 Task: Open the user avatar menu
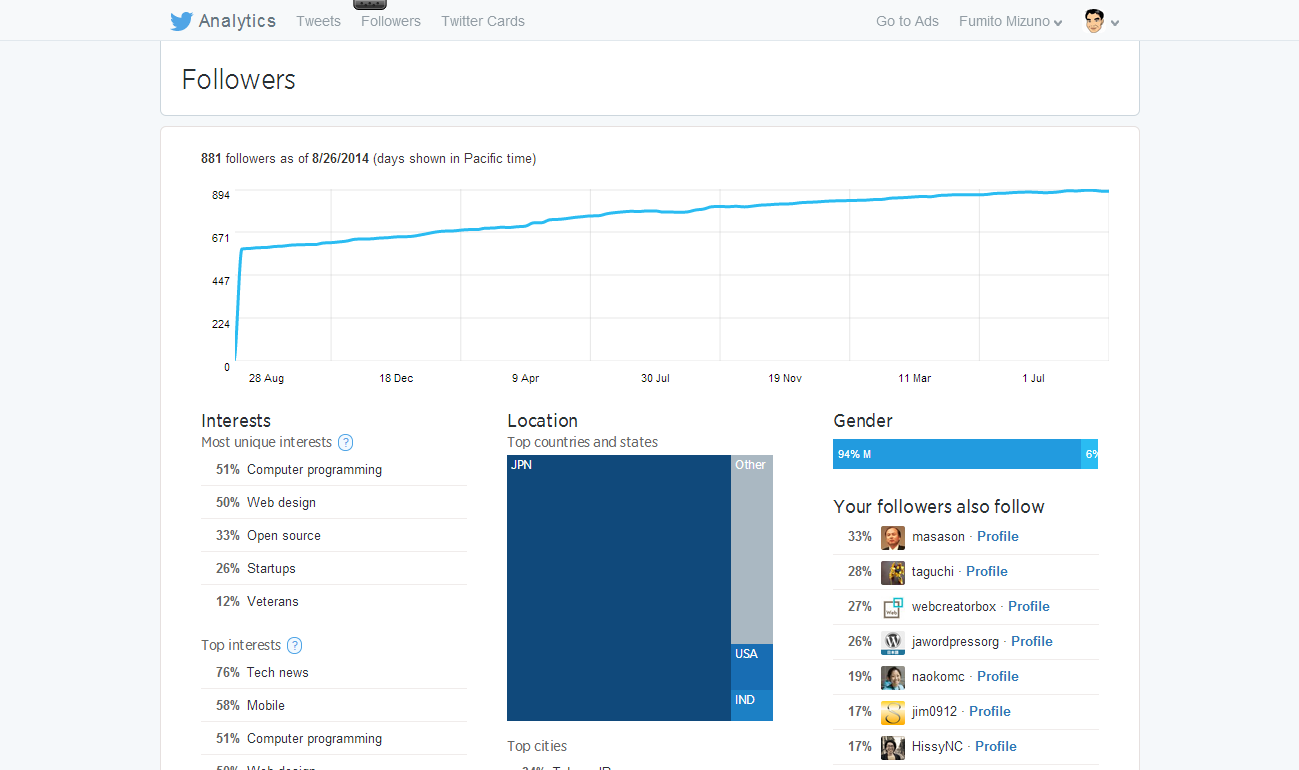(1095, 21)
